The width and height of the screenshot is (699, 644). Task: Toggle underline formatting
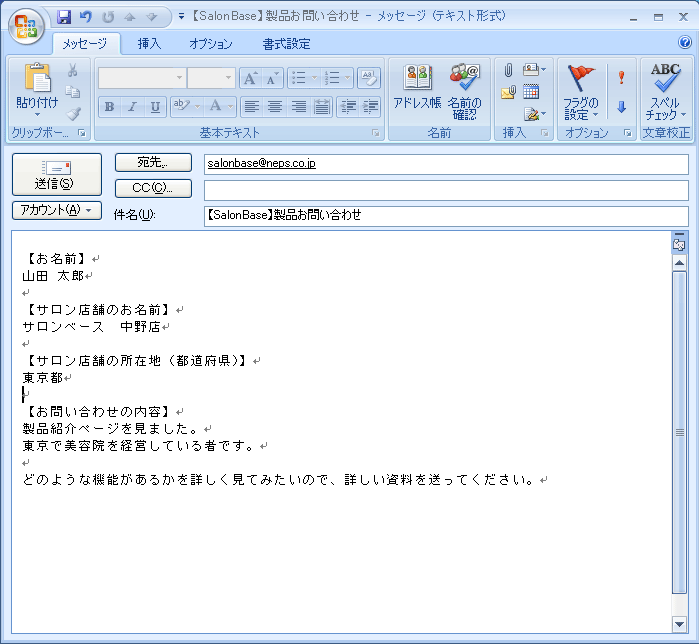tap(155, 107)
